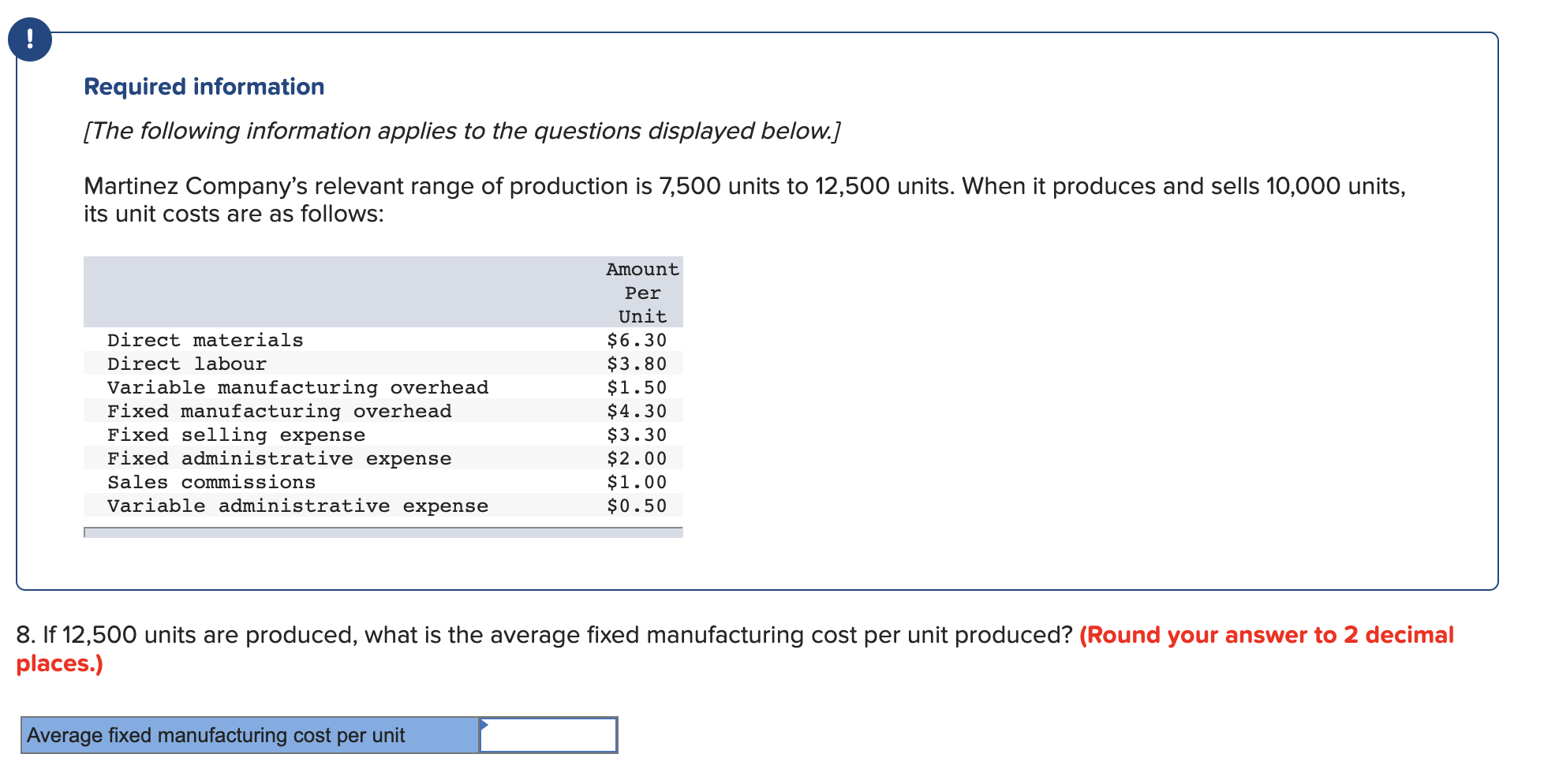Click the question 8 text

(x=544, y=635)
